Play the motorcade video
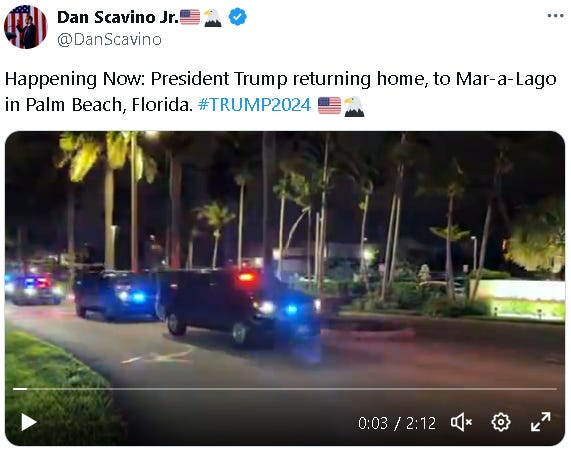This screenshot has width=571, height=464. tap(29, 422)
